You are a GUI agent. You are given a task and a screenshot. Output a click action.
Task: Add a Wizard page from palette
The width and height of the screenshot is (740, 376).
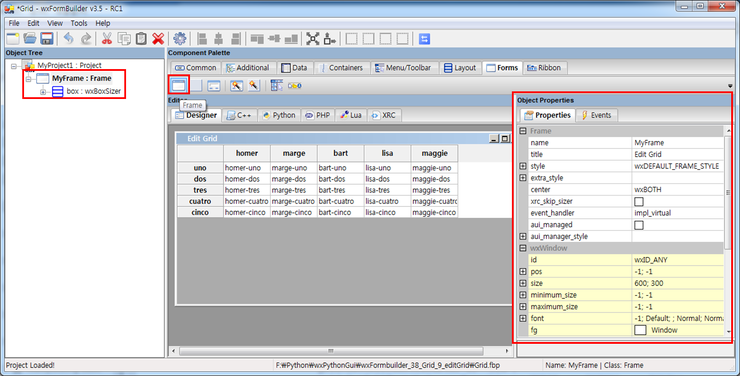(254, 85)
